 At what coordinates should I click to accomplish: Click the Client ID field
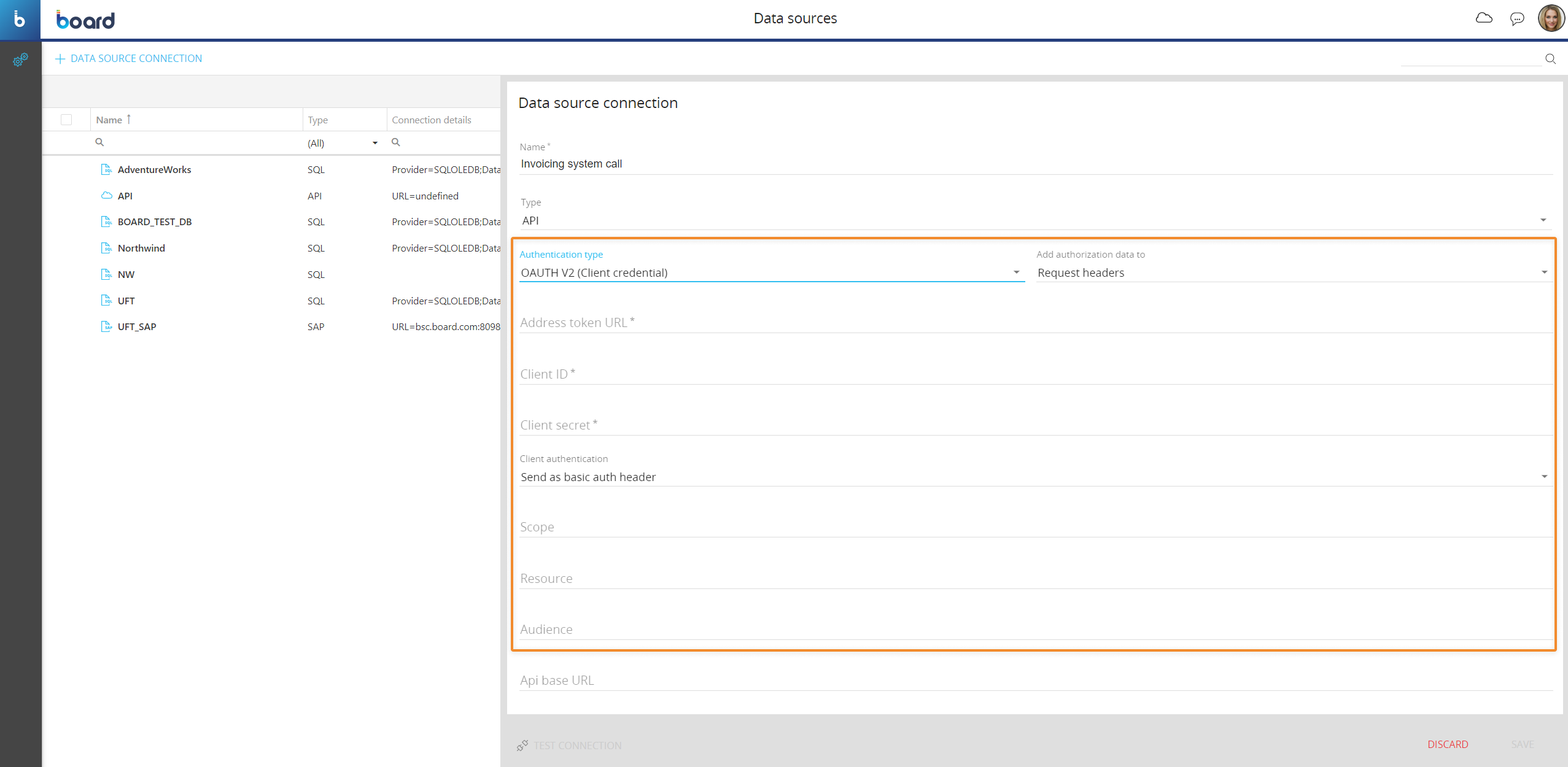coord(1036,374)
